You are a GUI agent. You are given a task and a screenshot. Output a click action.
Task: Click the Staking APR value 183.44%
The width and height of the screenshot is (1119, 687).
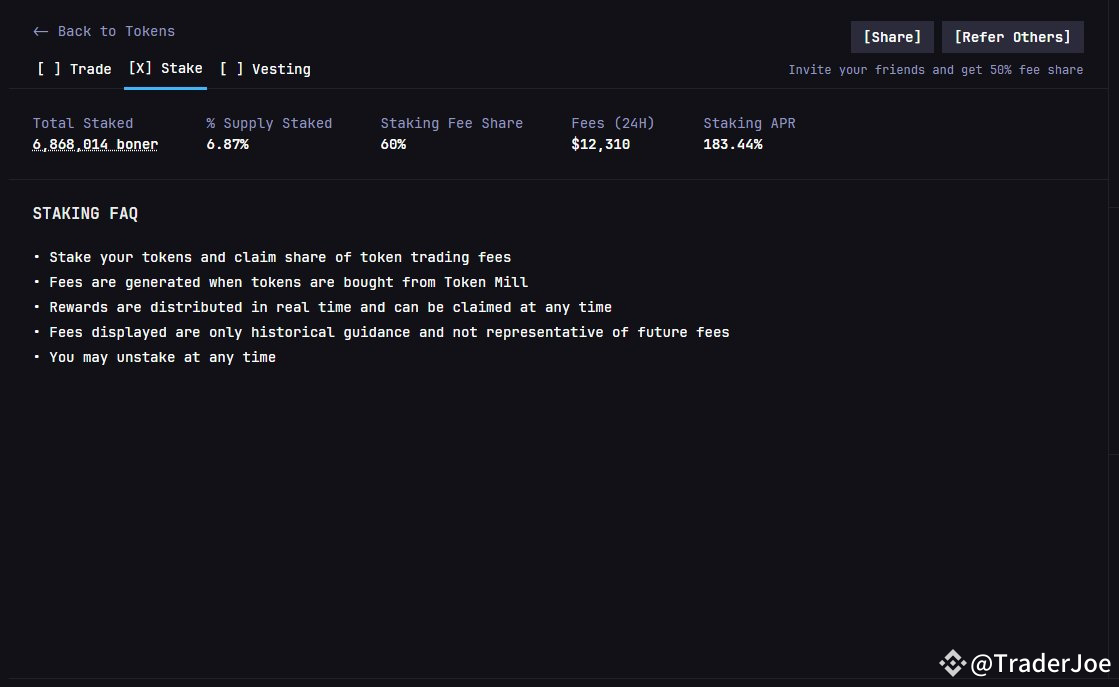click(733, 144)
